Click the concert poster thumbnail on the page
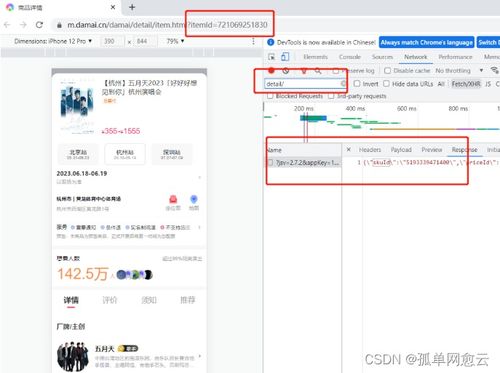Viewport: 500px width, 373px height. [x=77, y=106]
